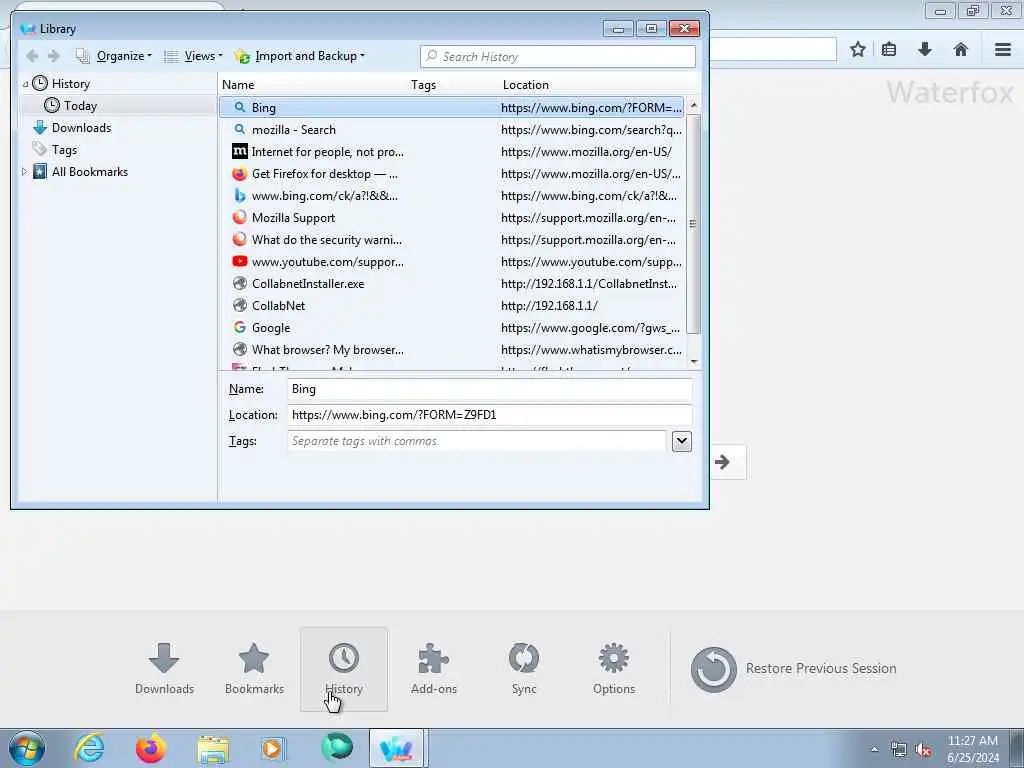Show bookmarks list icon in toolbar
Viewport: 1024px width, 768px height.
[889, 50]
